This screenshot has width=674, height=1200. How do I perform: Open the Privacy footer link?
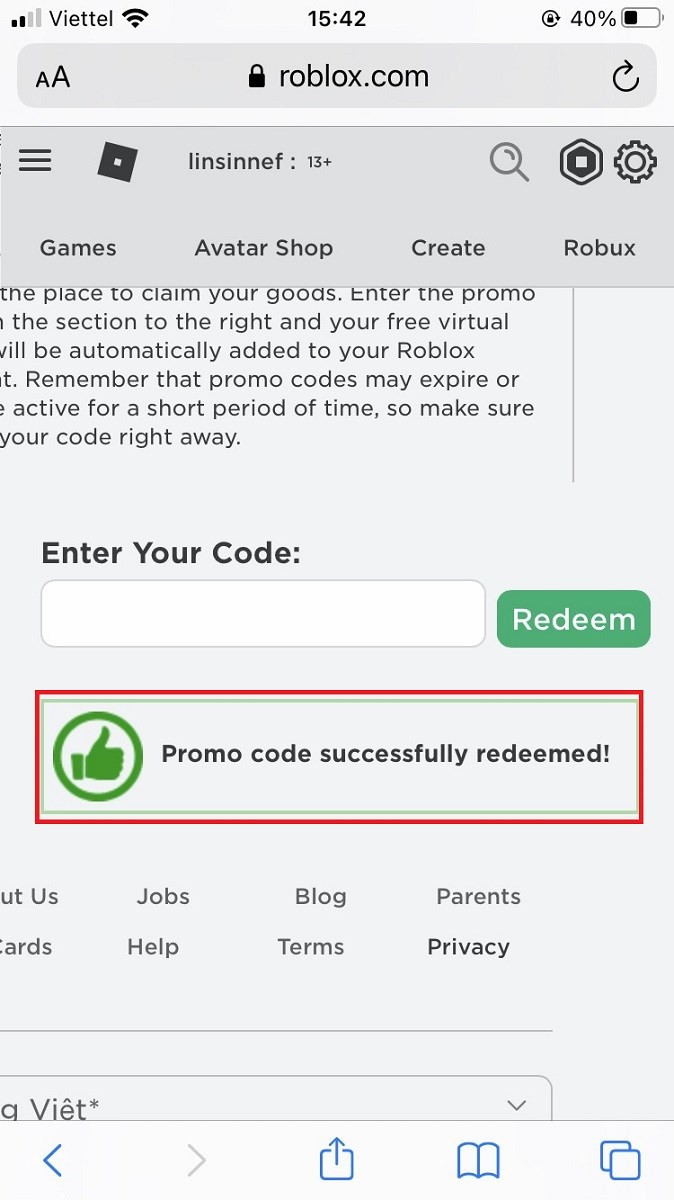pos(468,947)
